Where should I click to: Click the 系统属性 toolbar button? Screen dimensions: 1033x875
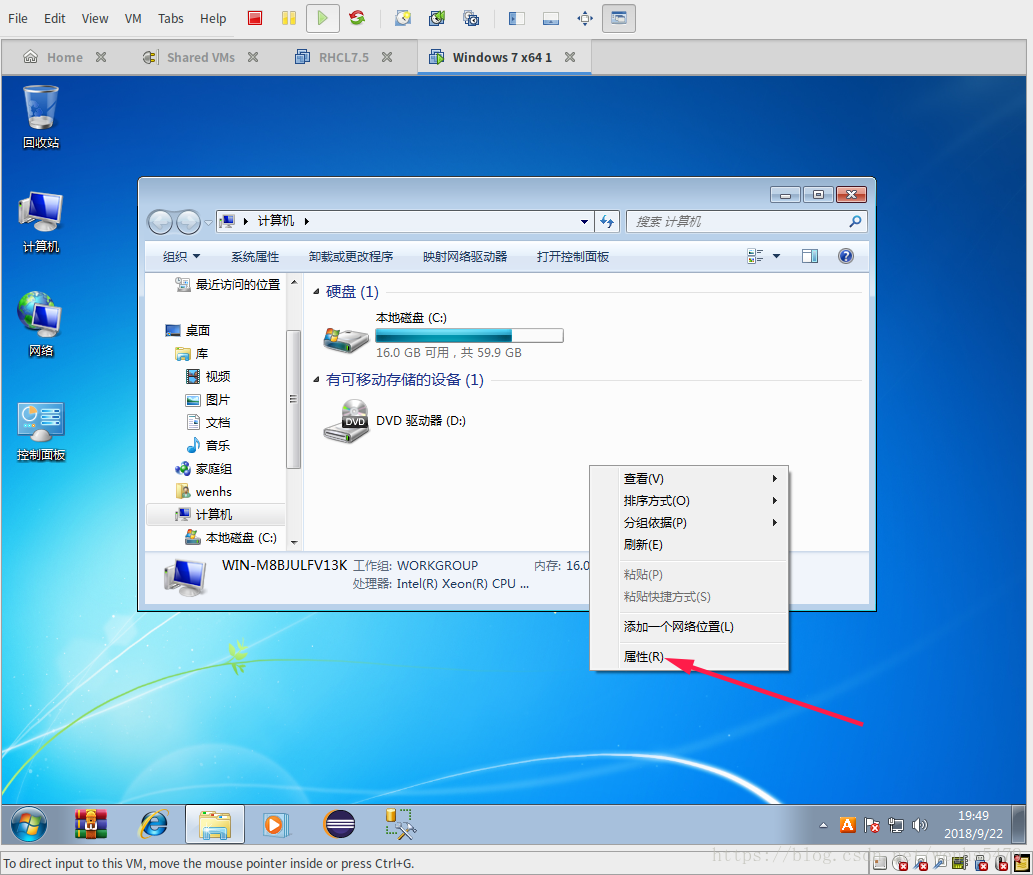(x=255, y=256)
